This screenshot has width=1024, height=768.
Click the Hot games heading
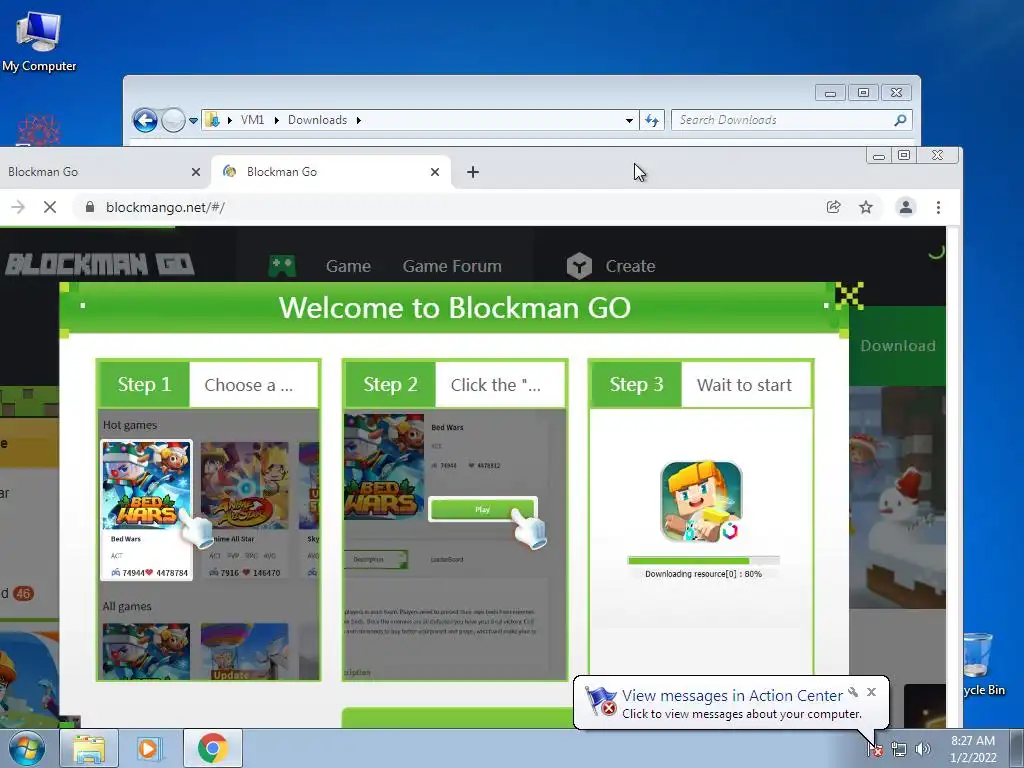(130, 425)
